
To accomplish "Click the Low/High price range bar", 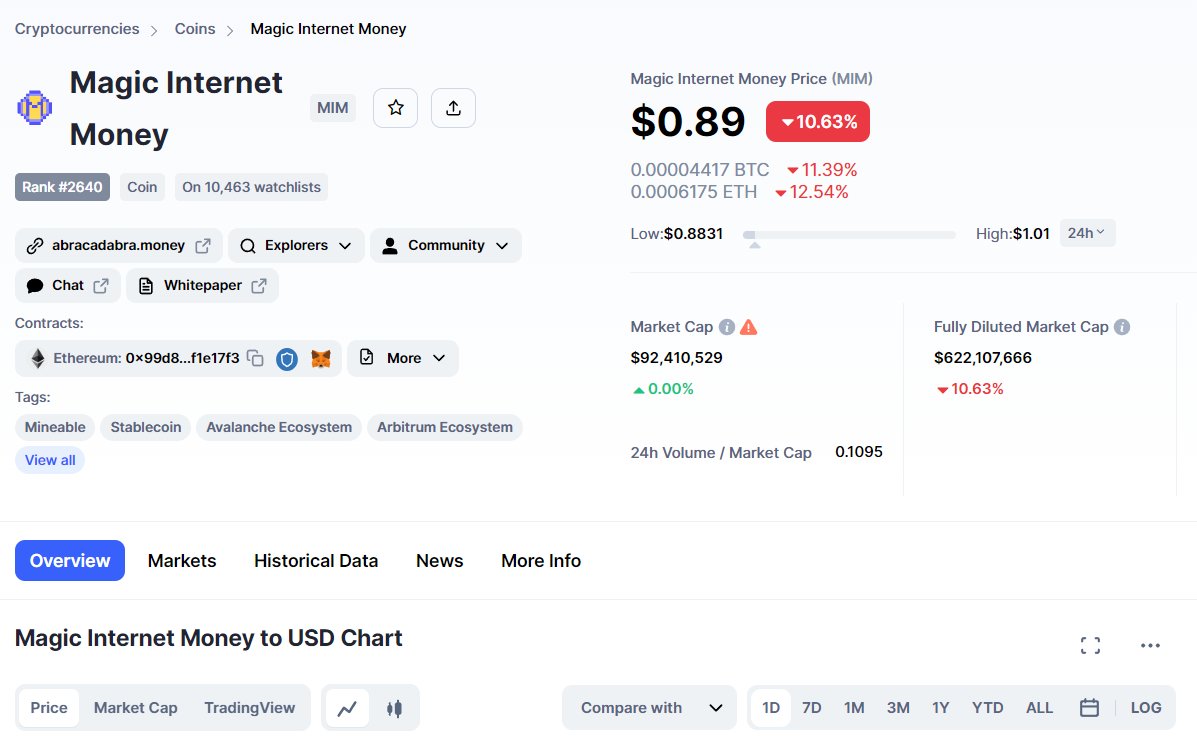I will click(849, 234).
